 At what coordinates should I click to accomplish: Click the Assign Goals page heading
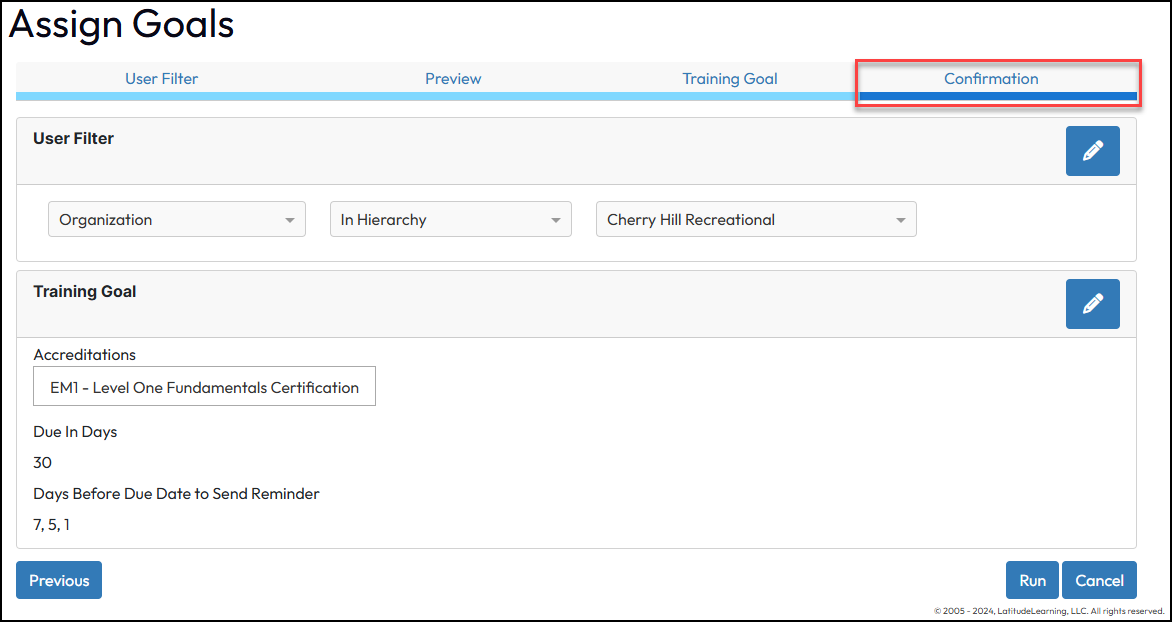121,25
